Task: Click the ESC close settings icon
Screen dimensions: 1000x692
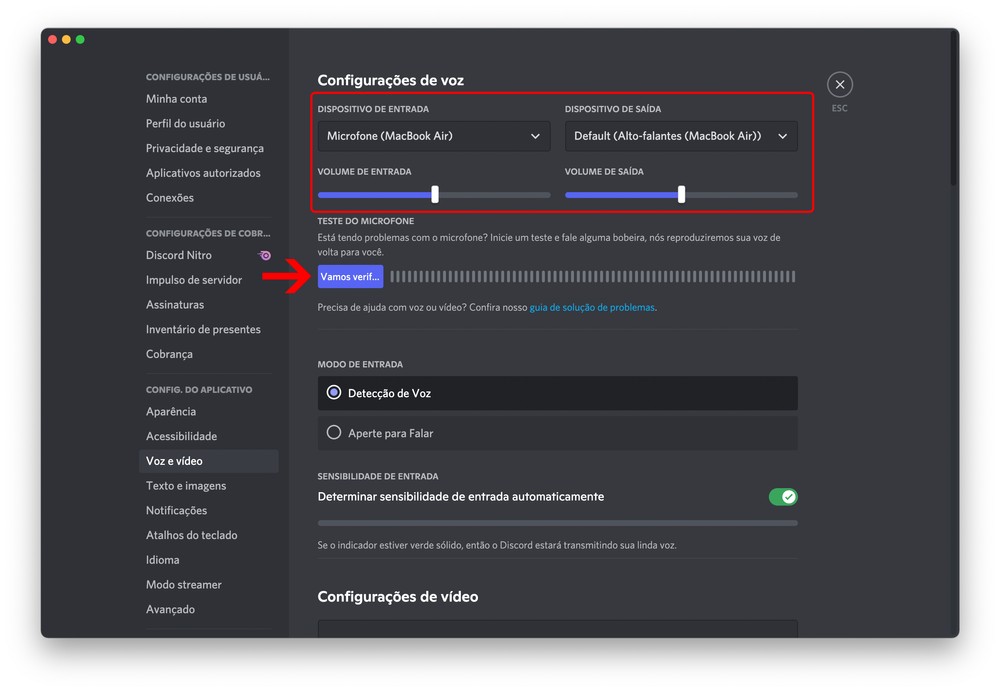Action: (x=840, y=85)
